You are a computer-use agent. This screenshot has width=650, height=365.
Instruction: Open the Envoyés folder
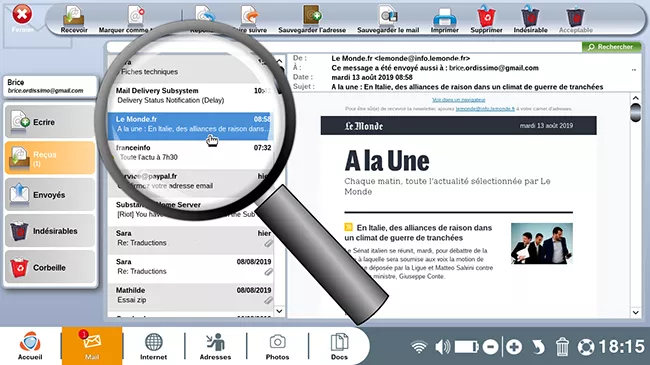coord(50,195)
